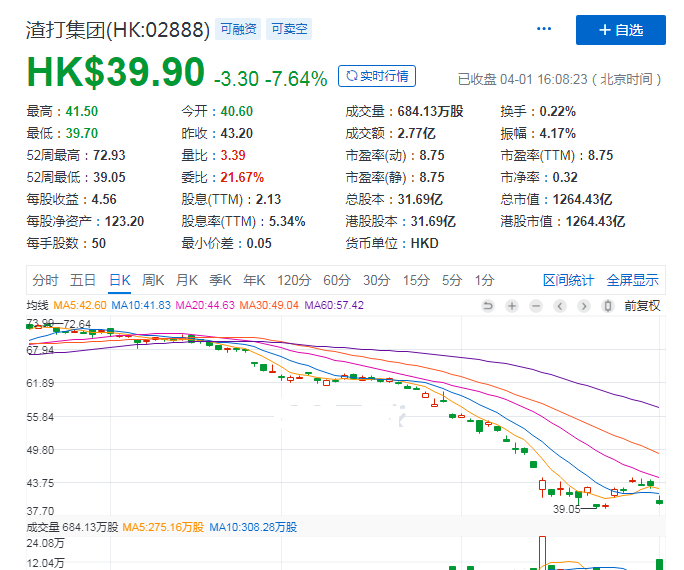This screenshot has width=684, height=570.
Task: Click the reset chart undo icon
Action: (x=488, y=305)
